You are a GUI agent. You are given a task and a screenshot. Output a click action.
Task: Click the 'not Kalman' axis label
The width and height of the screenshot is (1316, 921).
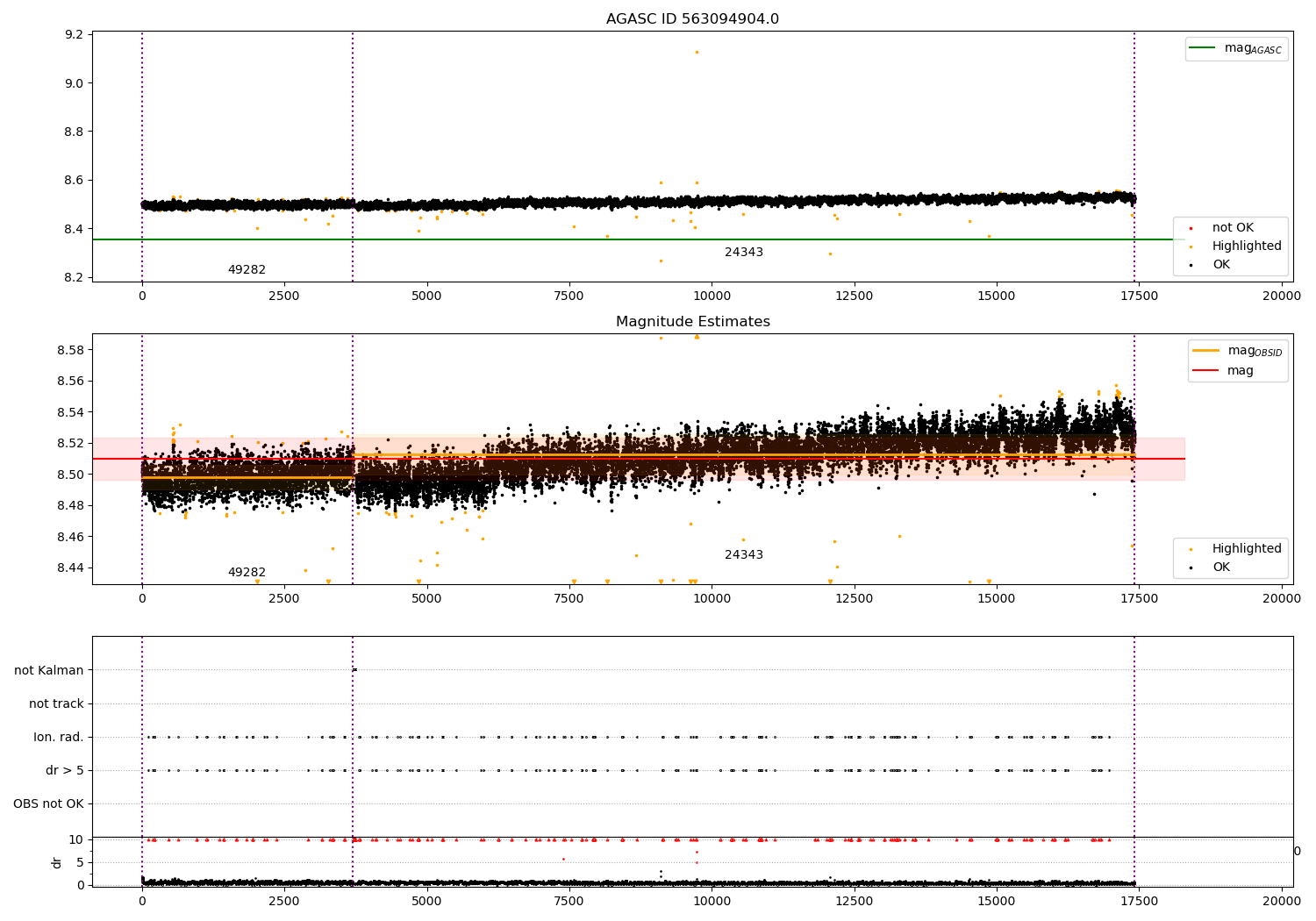click(49, 670)
